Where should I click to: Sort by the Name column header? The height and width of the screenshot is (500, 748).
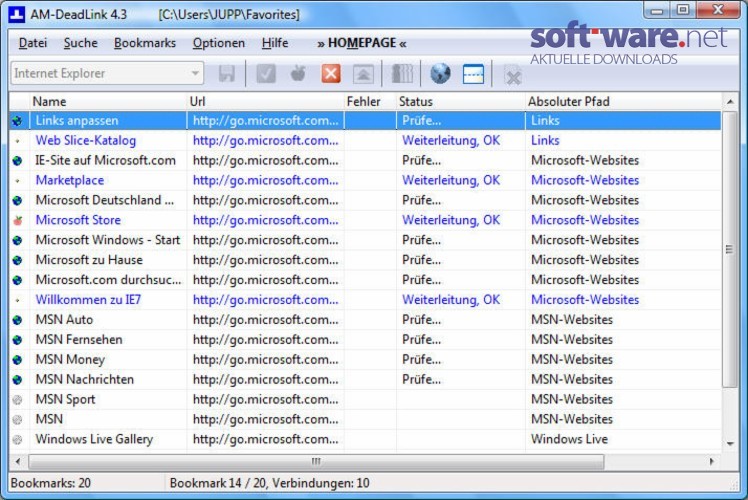[108, 102]
